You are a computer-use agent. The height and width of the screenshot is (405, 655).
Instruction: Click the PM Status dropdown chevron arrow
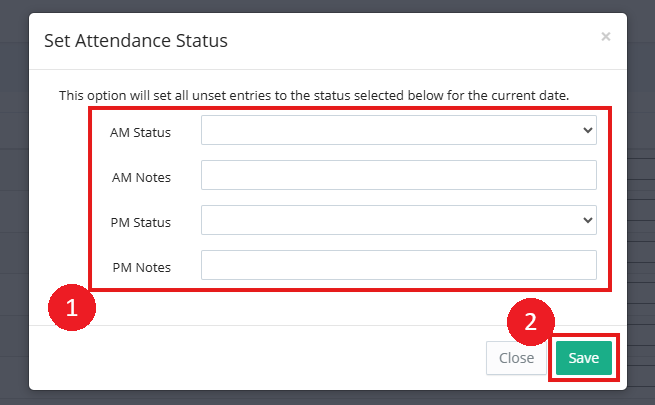click(586, 220)
